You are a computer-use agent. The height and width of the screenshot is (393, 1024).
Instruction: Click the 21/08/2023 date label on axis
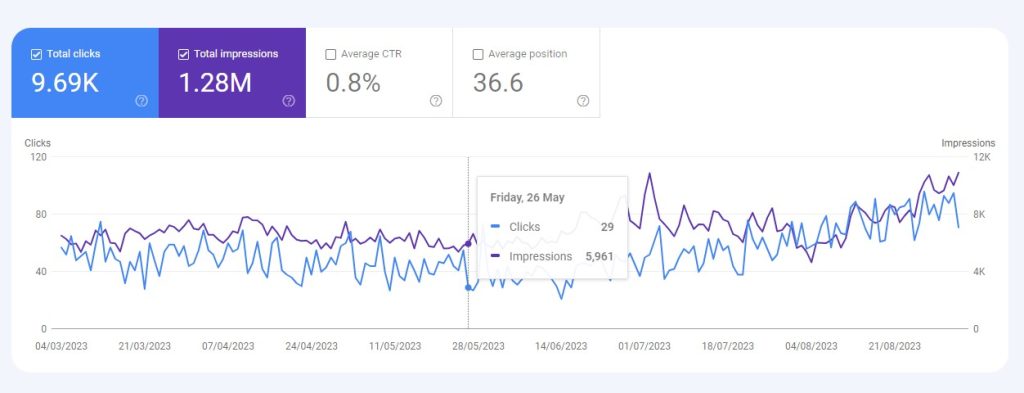[895, 346]
